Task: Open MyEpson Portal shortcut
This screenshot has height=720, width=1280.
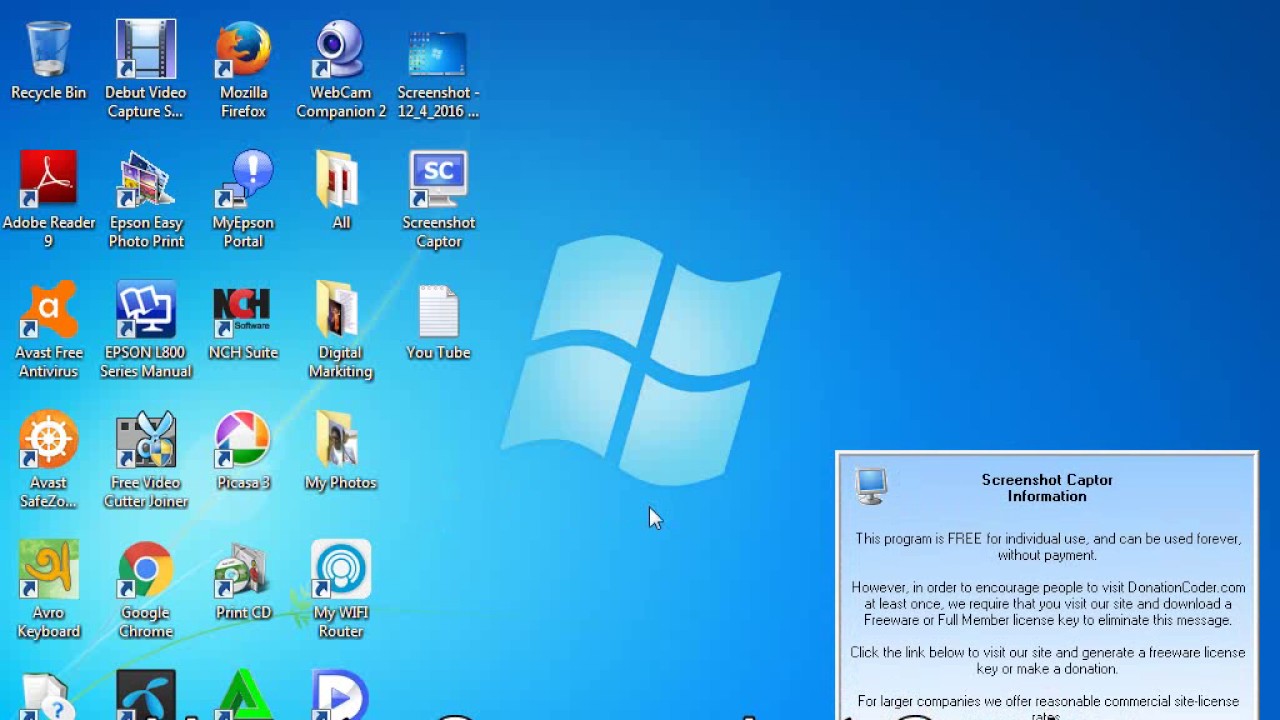Action: click(x=243, y=200)
